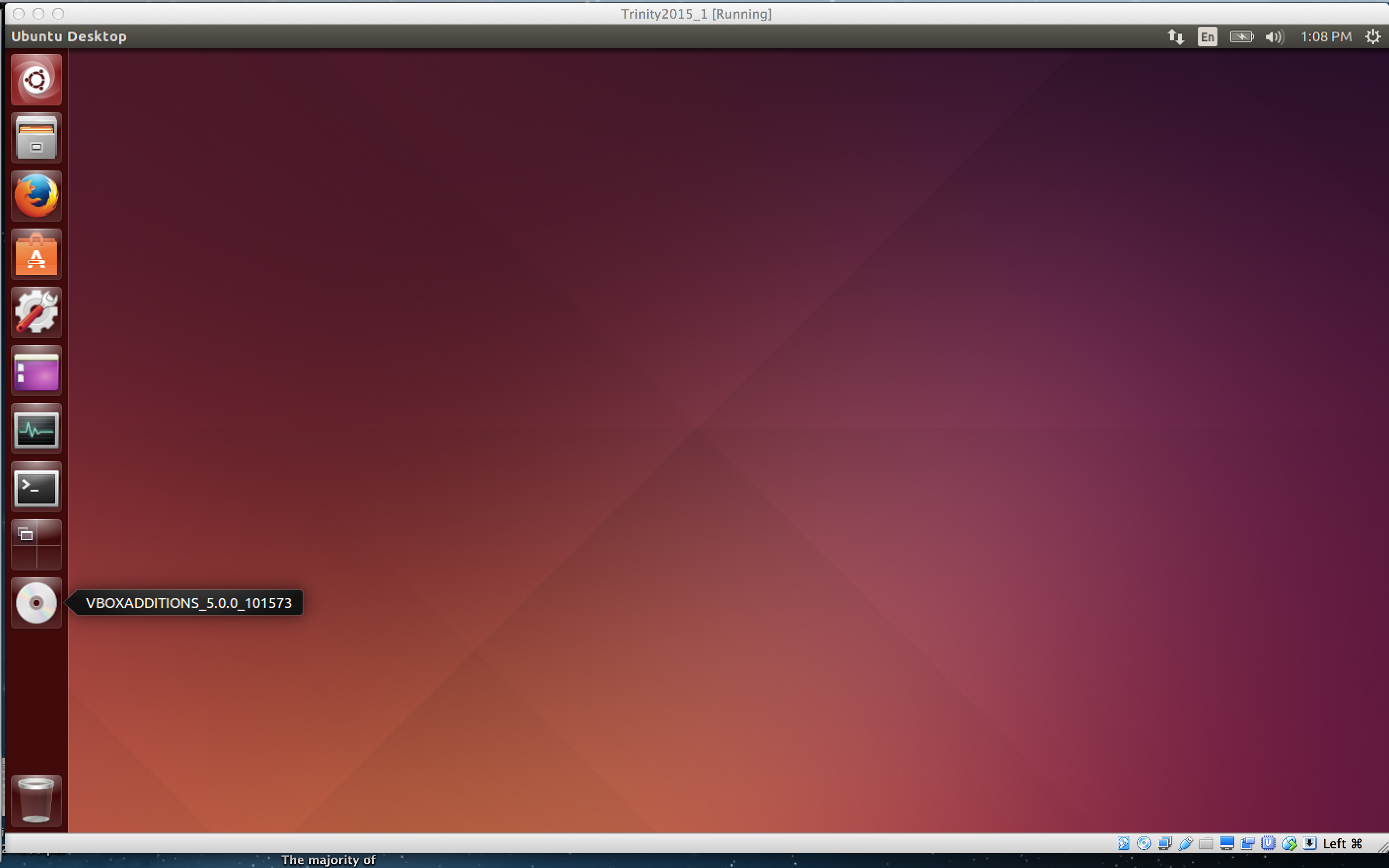The height and width of the screenshot is (868, 1389).
Task: Open the battery indicator menu
Action: coord(1241,37)
